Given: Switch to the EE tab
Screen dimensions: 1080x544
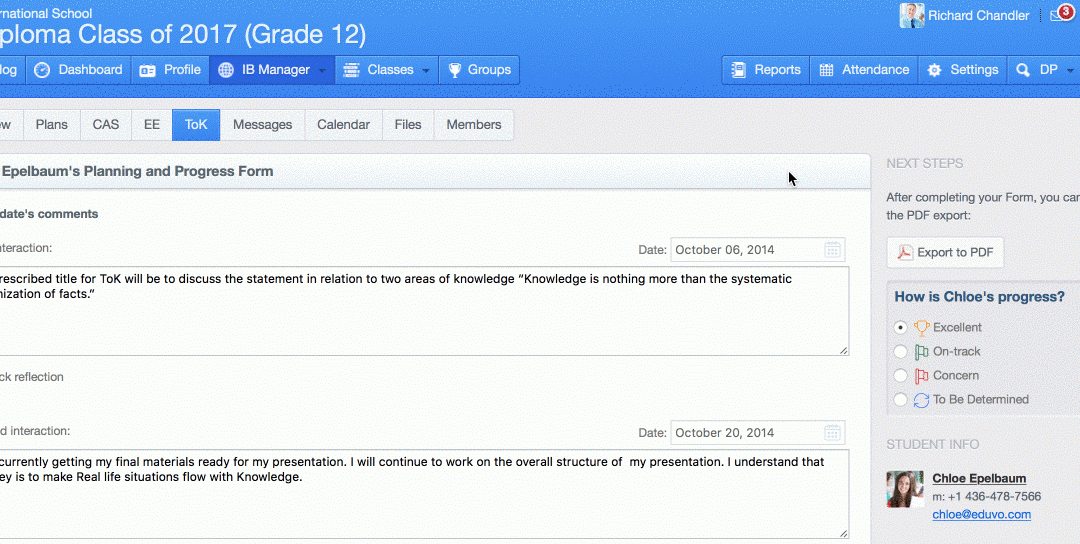Looking at the screenshot, I should (152, 125).
